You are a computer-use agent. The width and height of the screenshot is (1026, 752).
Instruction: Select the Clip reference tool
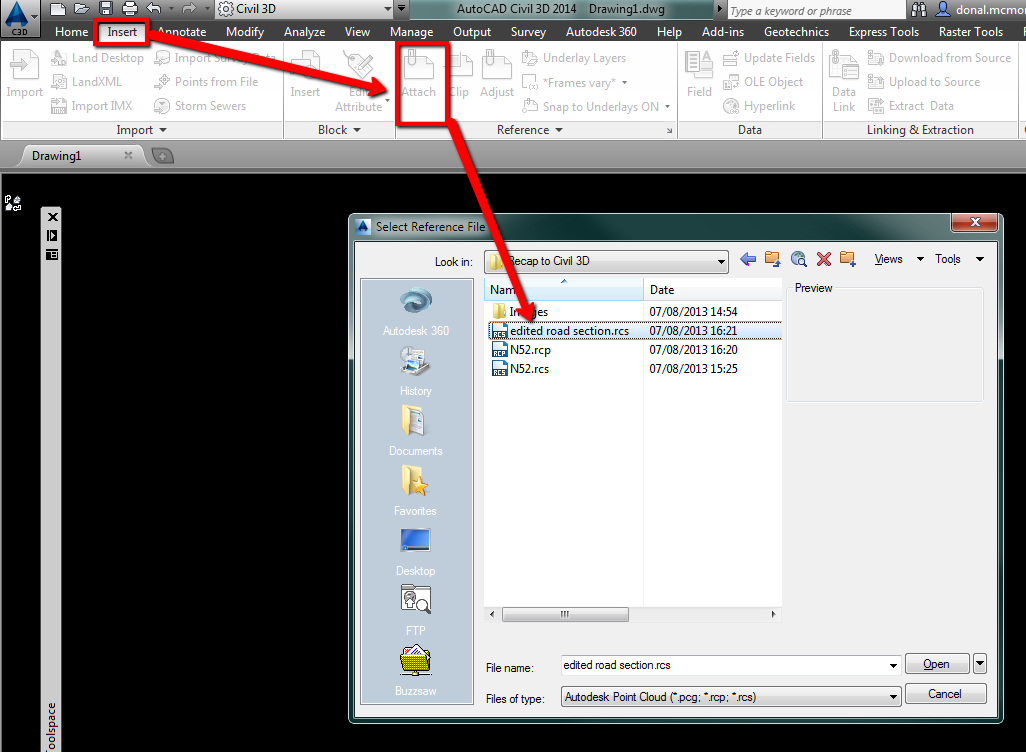pos(459,74)
